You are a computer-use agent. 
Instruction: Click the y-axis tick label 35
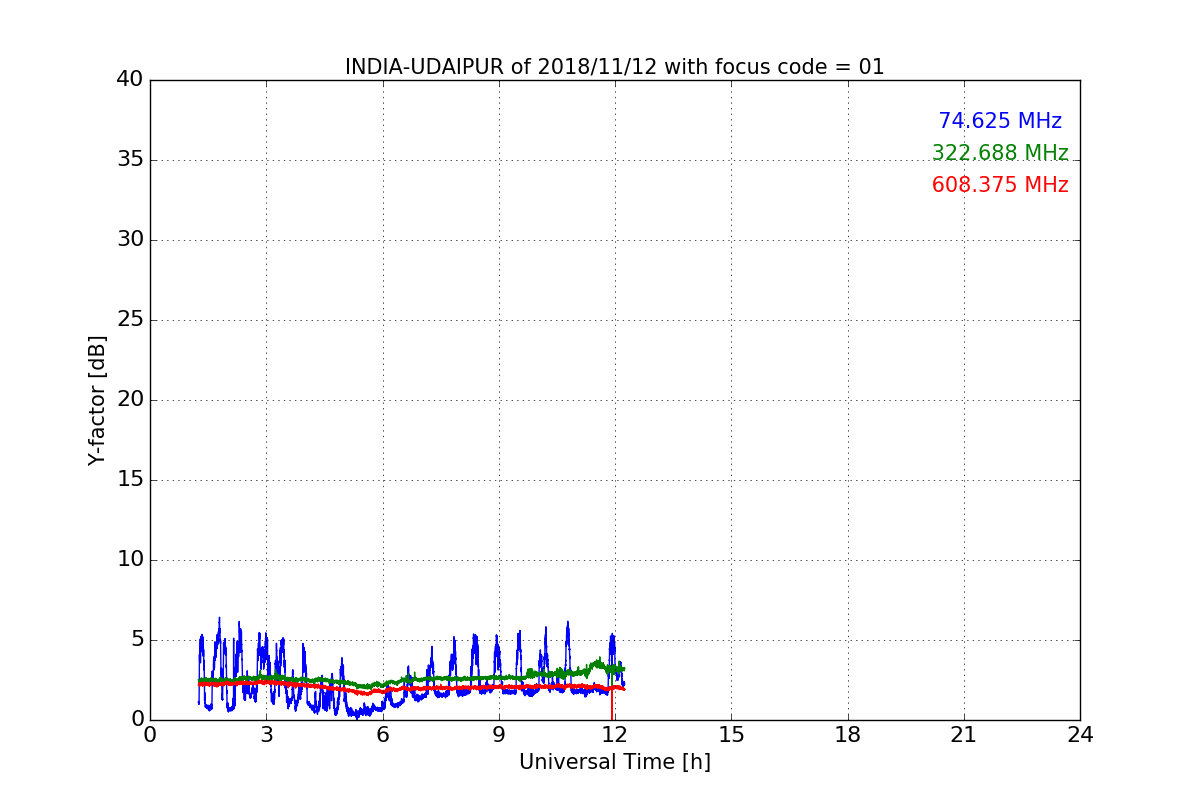(129, 160)
